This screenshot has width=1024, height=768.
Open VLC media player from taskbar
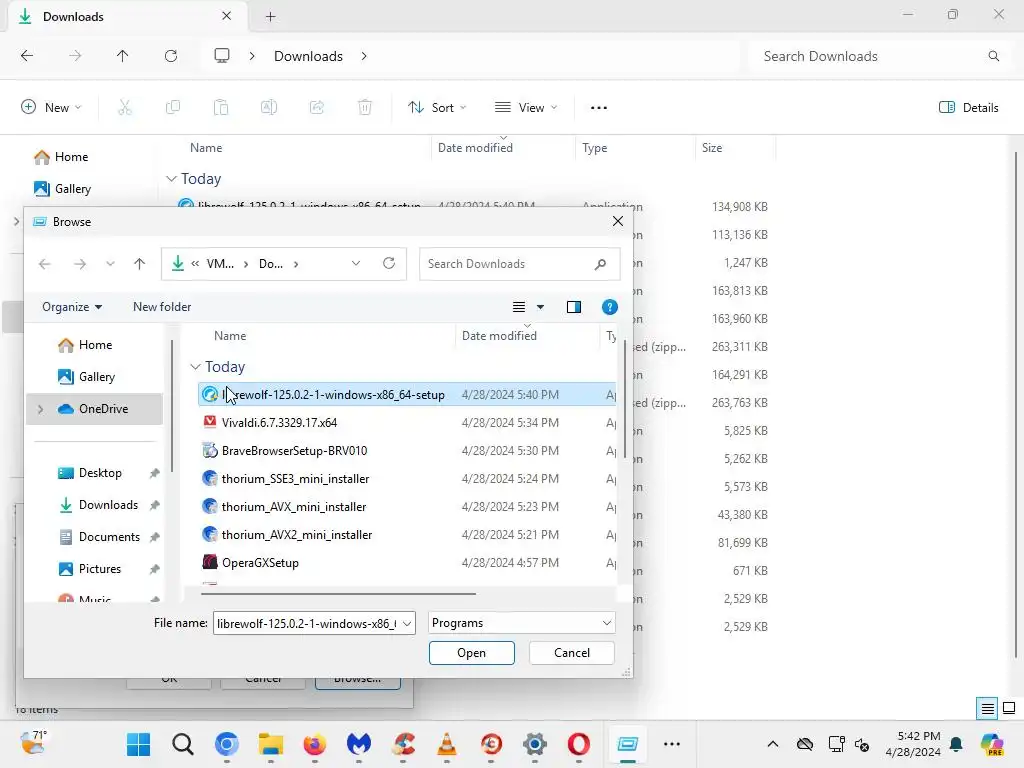tap(447, 744)
